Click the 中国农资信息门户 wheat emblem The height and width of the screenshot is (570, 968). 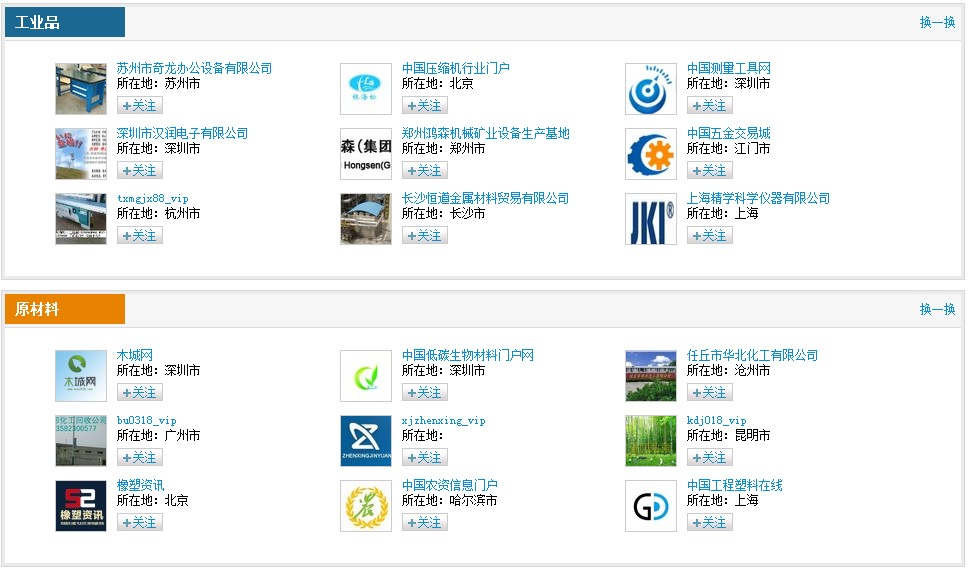pyautogui.click(x=365, y=506)
